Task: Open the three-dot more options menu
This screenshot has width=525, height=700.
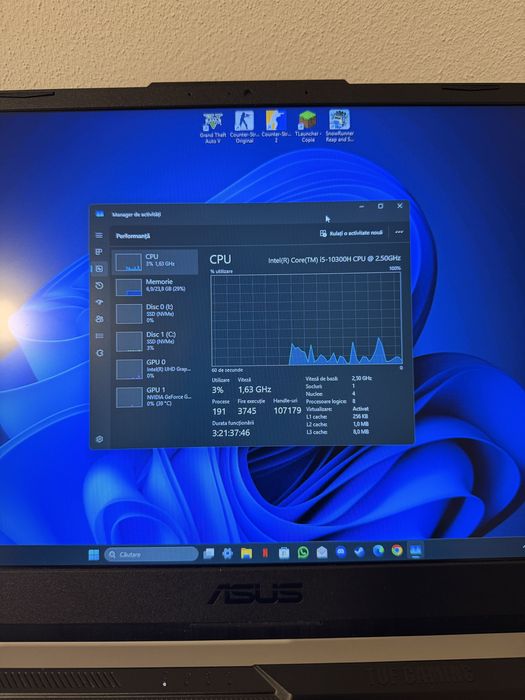Action: pos(399,232)
